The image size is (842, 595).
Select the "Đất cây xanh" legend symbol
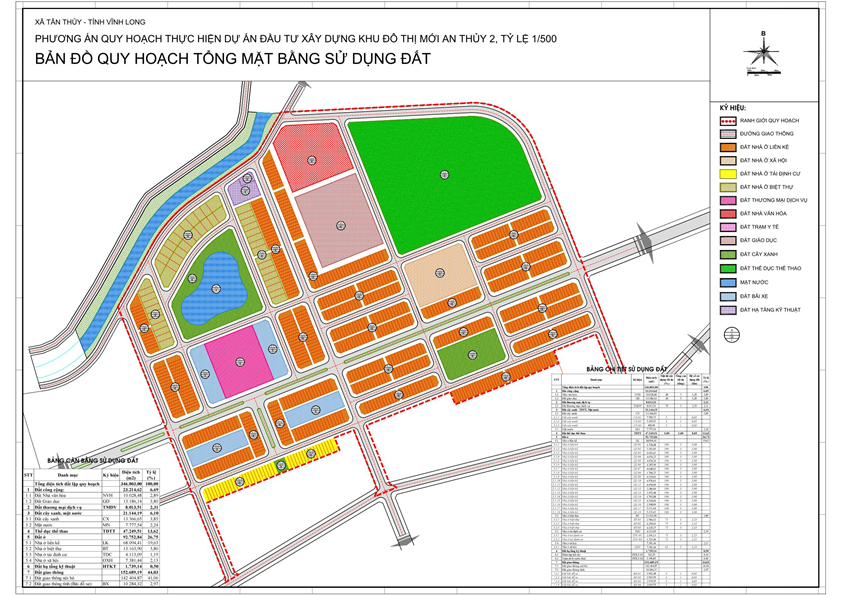tap(727, 252)
